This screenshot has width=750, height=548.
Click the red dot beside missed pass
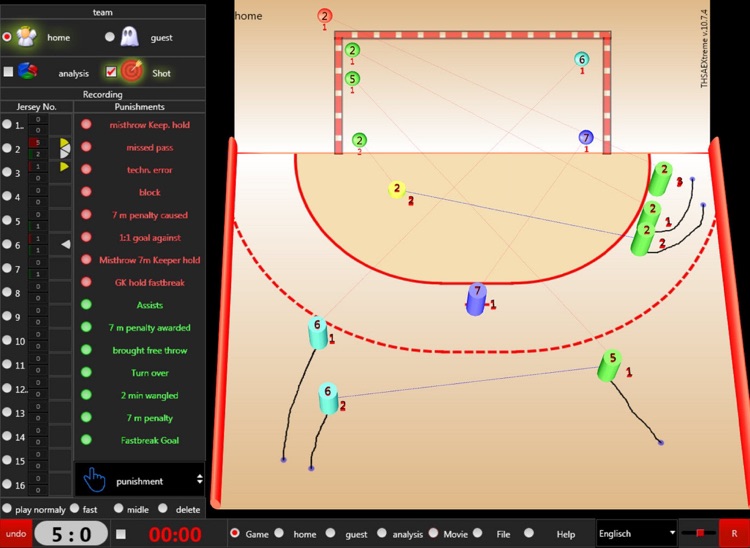[x=86, y=147]
